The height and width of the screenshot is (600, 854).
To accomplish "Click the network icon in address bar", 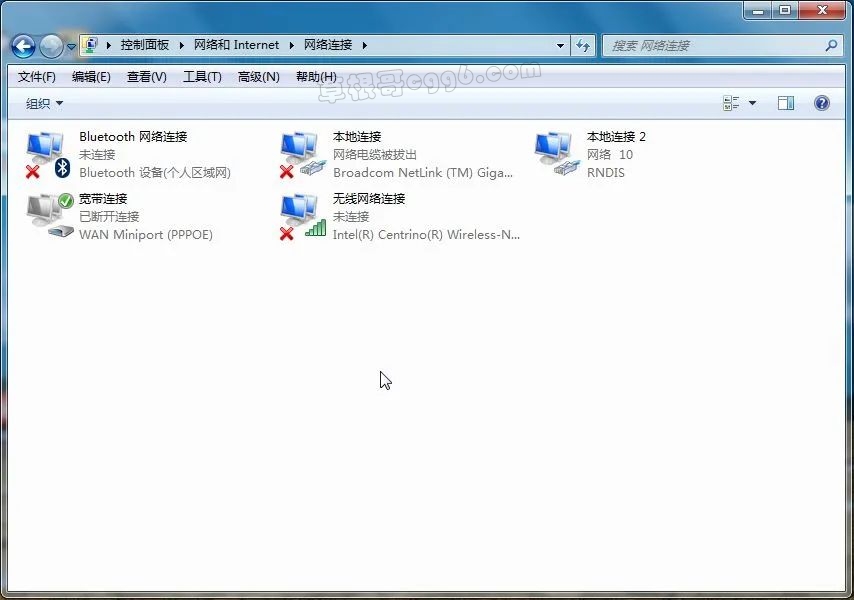I will tap(91, 45).
